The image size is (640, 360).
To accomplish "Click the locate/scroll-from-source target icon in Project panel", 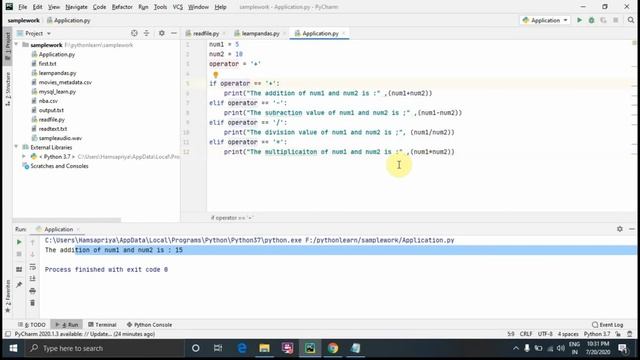I will [134, 33].
